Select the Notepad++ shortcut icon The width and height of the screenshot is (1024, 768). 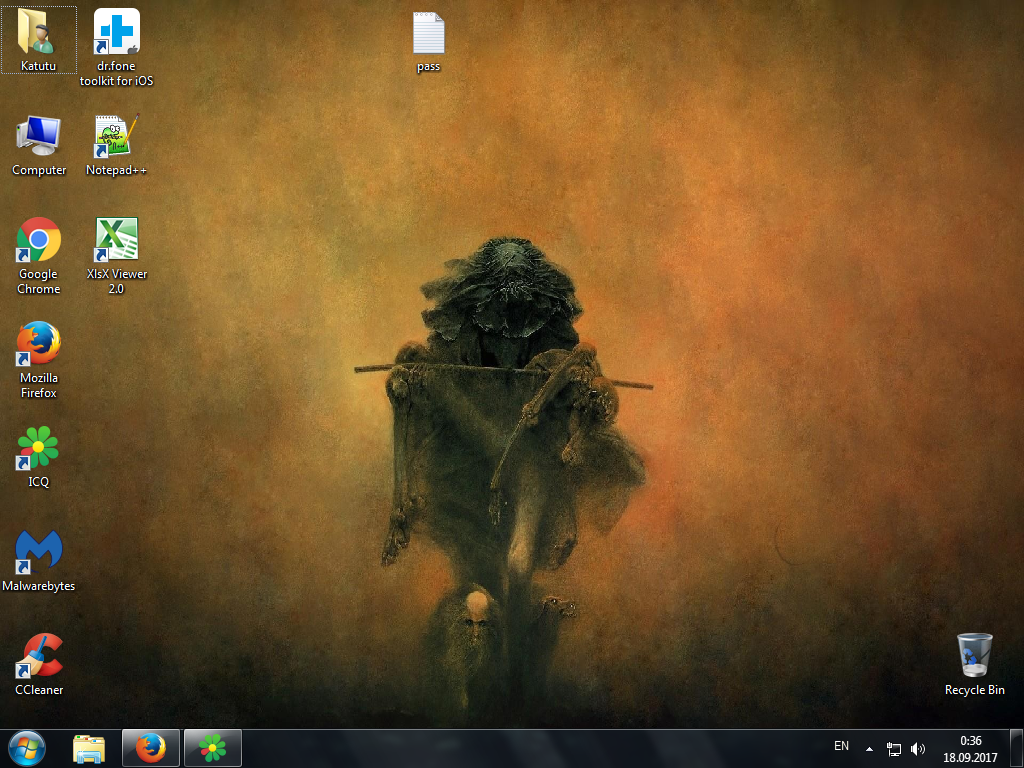[116, 137]
